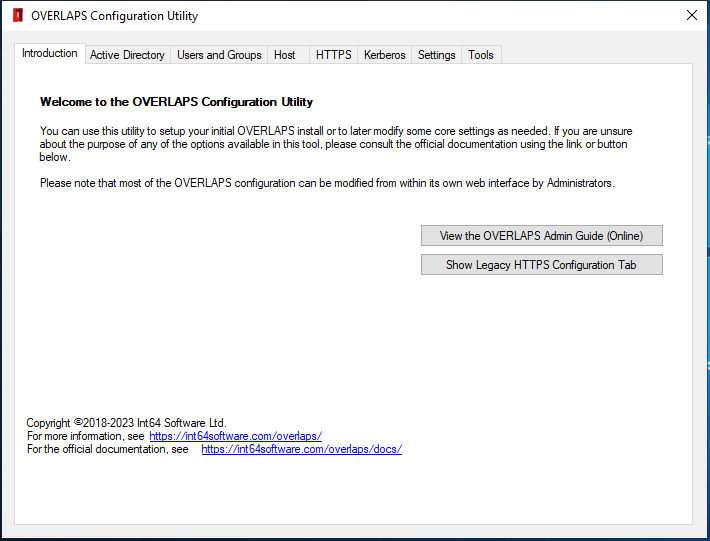Click the 'For more information, see' label
This screenshot has height=541, width=710.
(x=86, y=436)
